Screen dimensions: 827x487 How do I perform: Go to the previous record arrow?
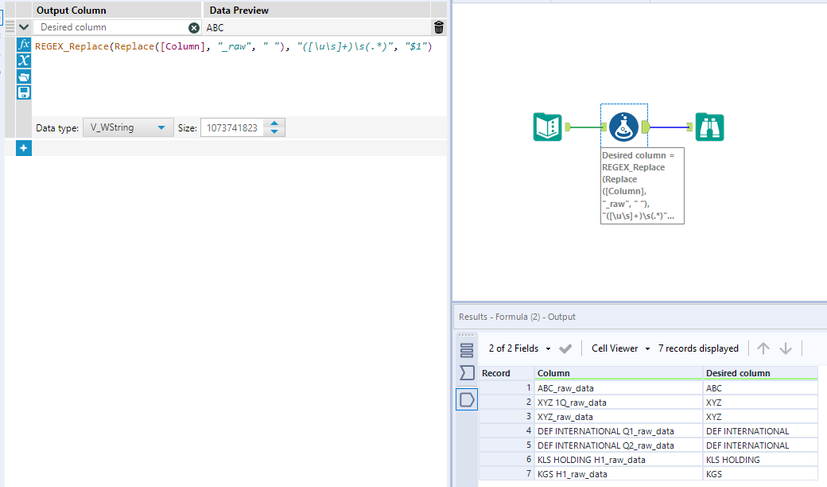pyautogui.click(x=763, y=348)
